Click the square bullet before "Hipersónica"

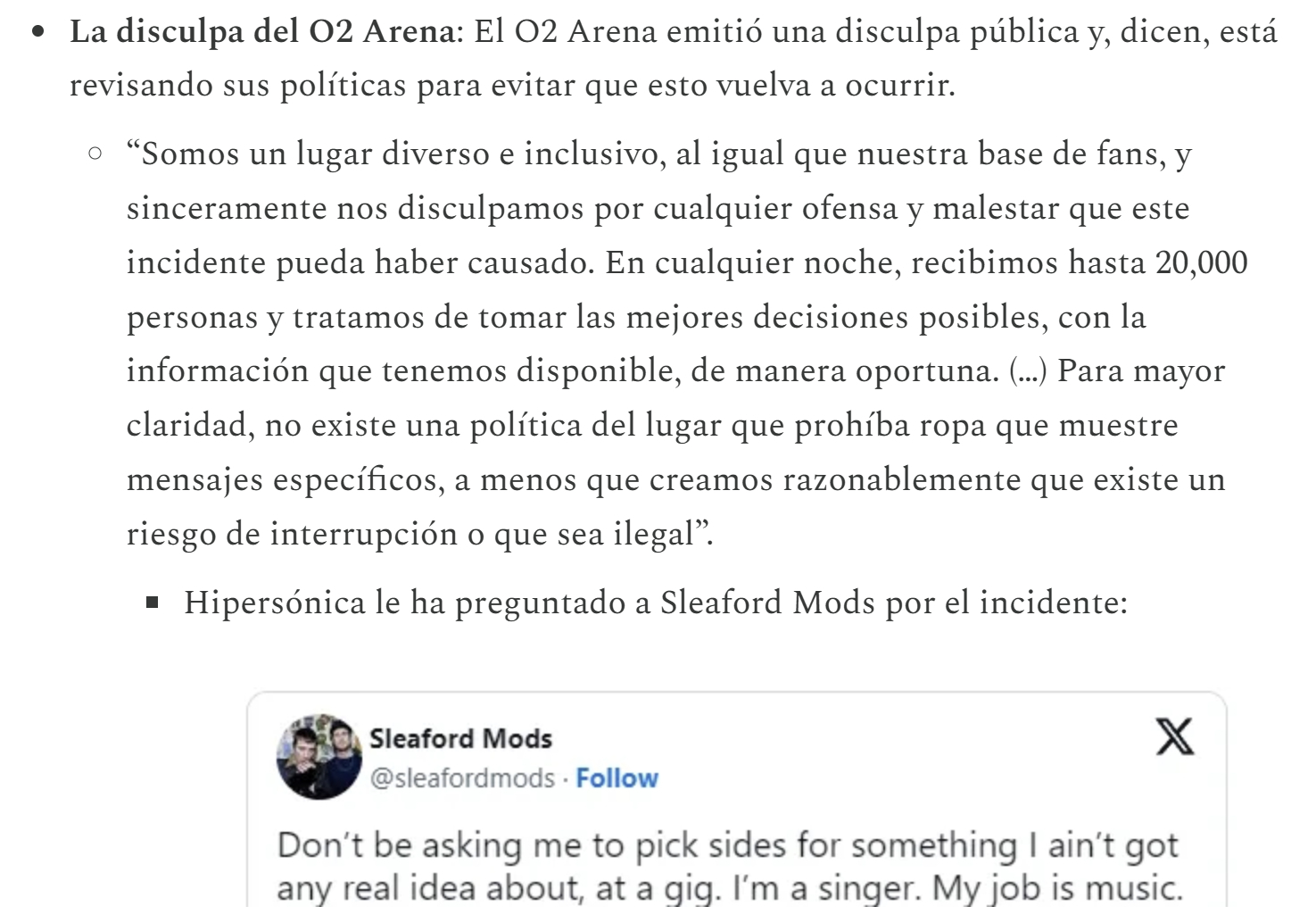click(x=153, y=603)
